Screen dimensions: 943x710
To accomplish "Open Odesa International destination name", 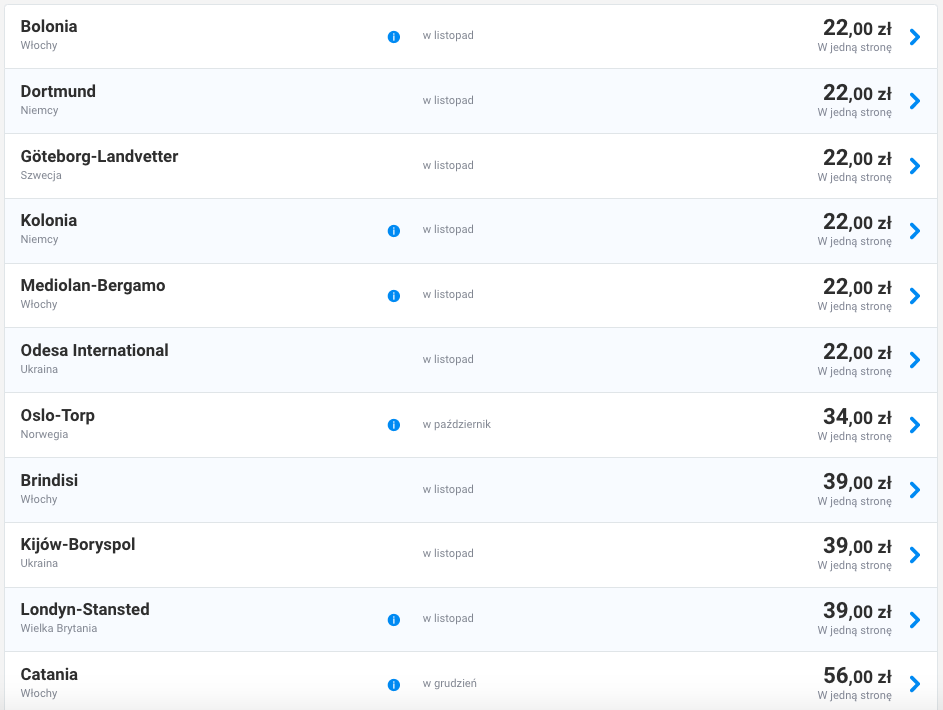I will coord(94,350).
